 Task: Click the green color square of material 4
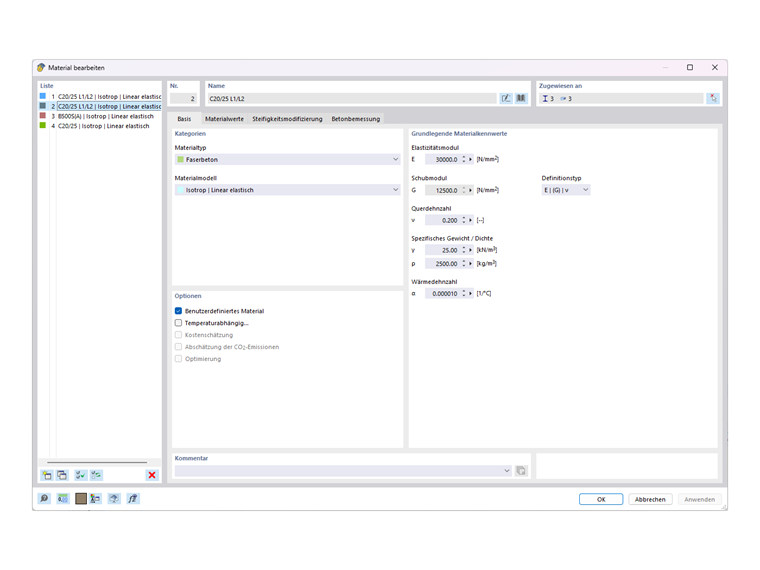[x=43, y=125]
